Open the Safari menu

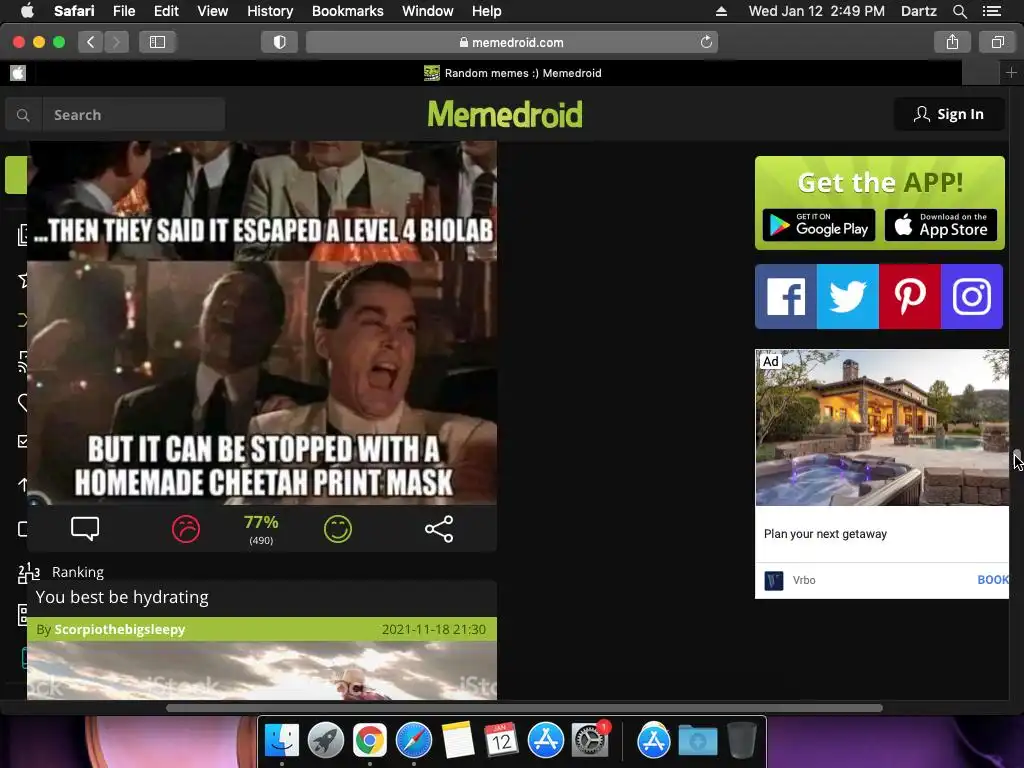point(74,11)
